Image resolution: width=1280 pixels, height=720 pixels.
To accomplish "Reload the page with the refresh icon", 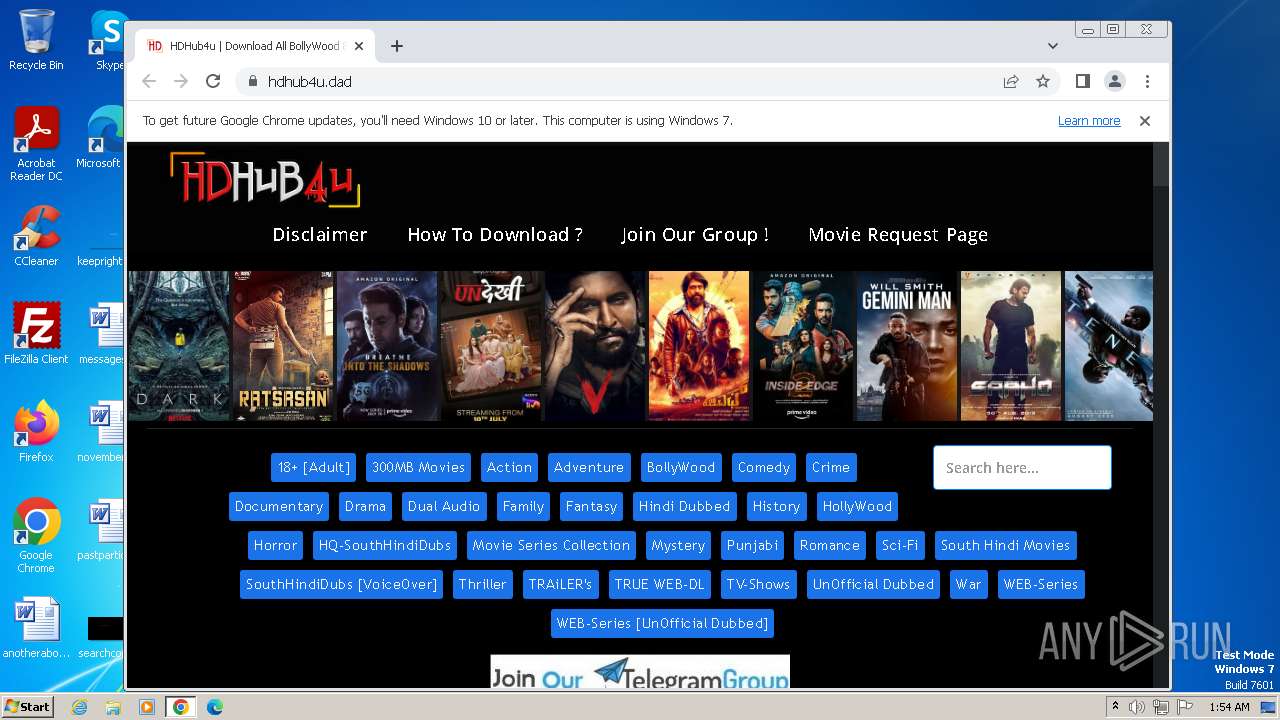I will point(213,81).
